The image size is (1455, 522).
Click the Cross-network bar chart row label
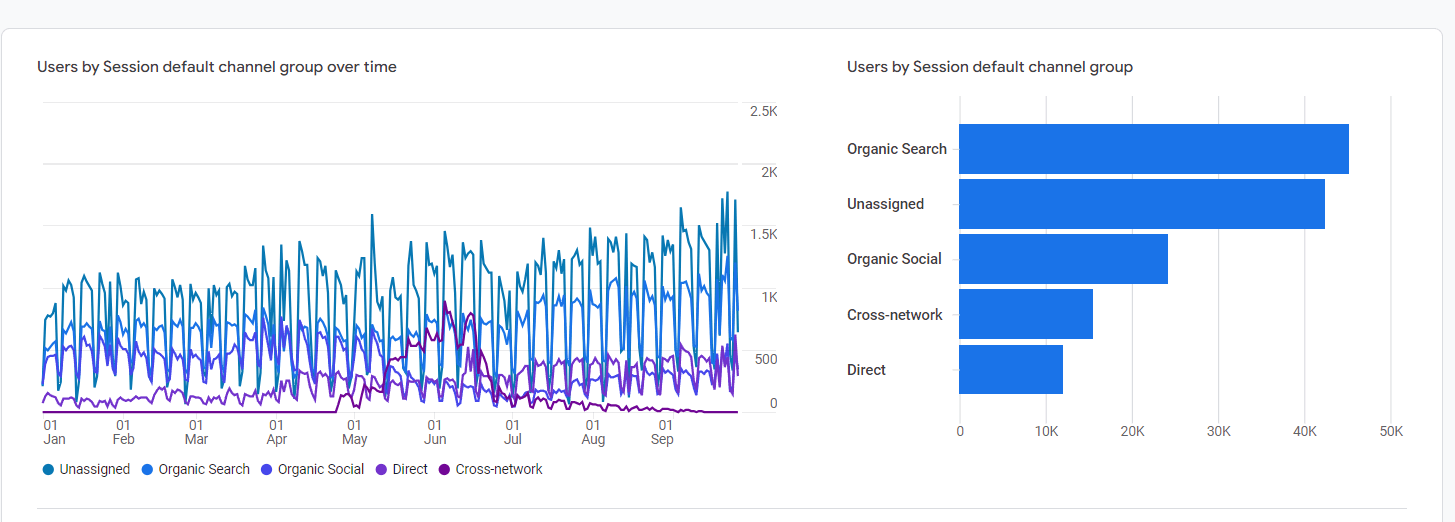[894, 315]
